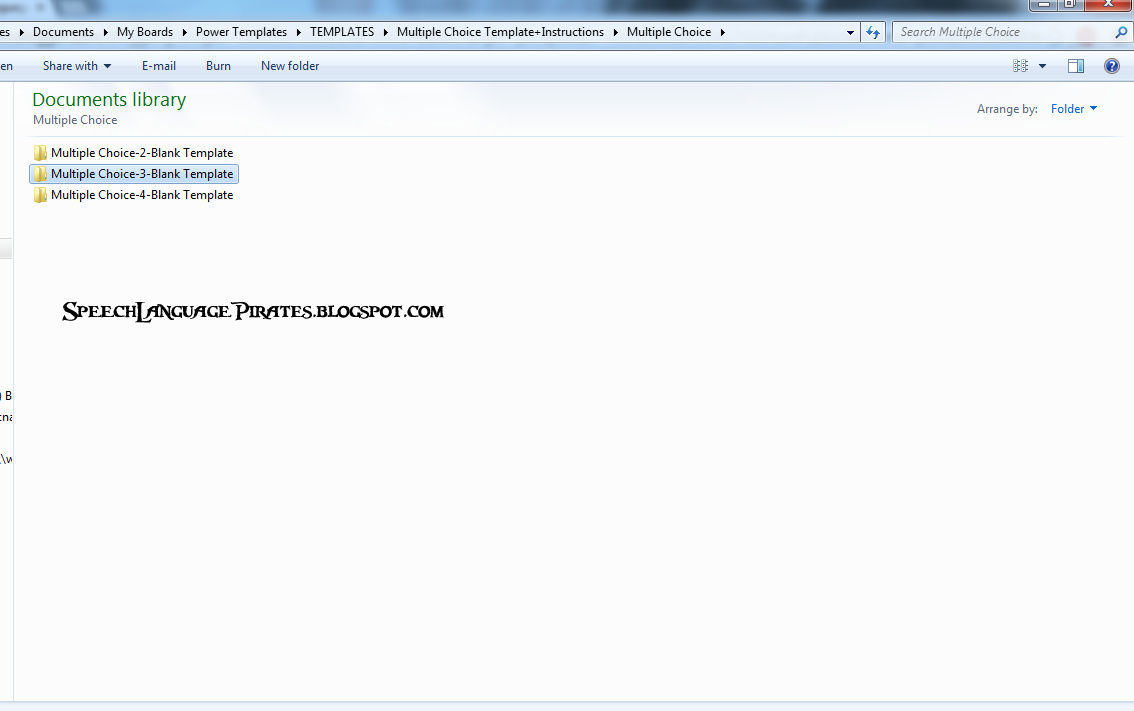Click in the Search Multiple Choice field

pyautogui.click(x=1000, y=32)
